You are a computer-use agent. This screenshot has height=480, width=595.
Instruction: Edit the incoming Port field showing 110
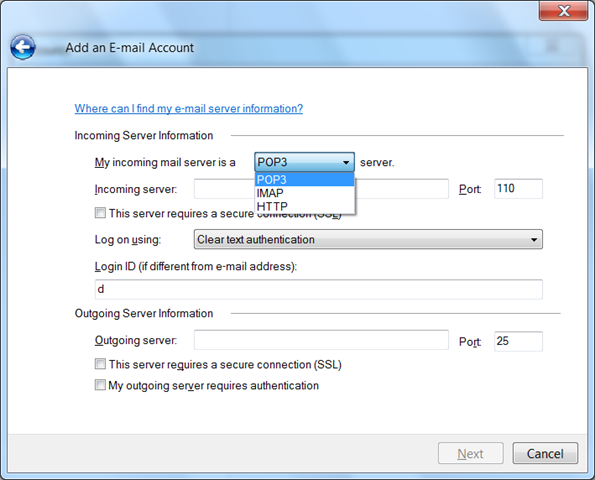pyautogui.click(x=518, y=189)
